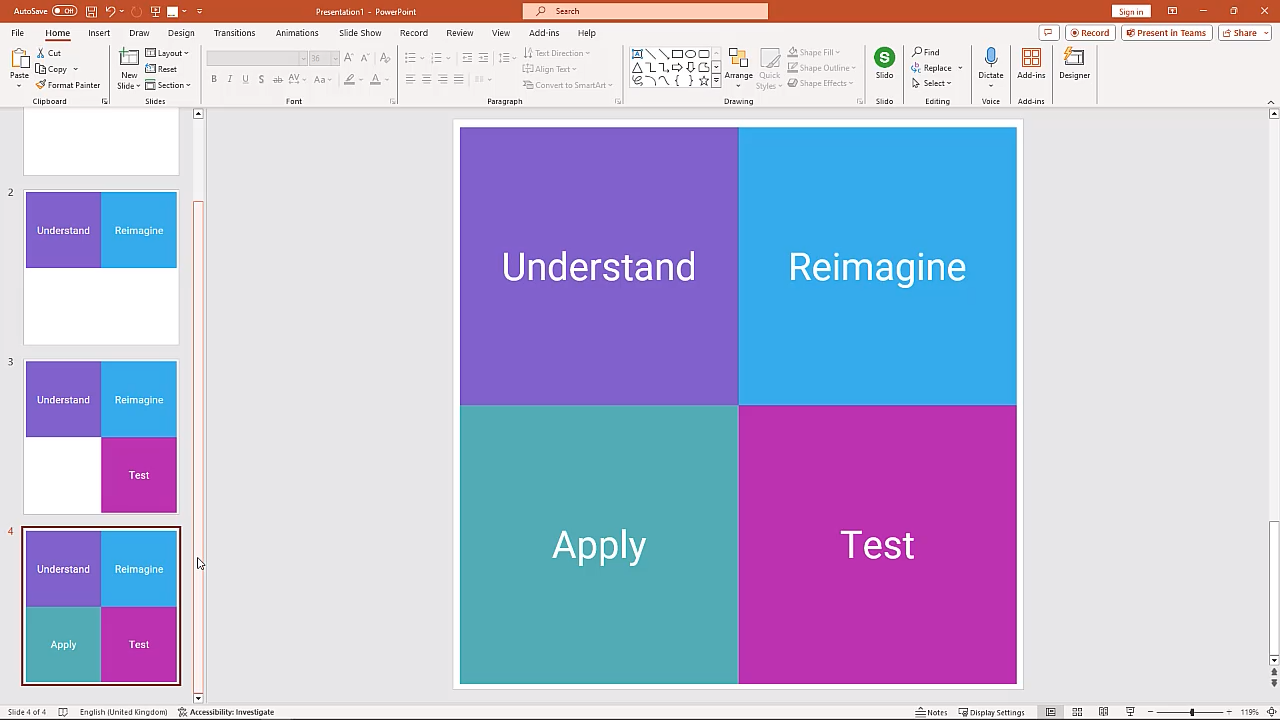Undo the last action in title bar
1280x720 pixels.
coord(110,11)
